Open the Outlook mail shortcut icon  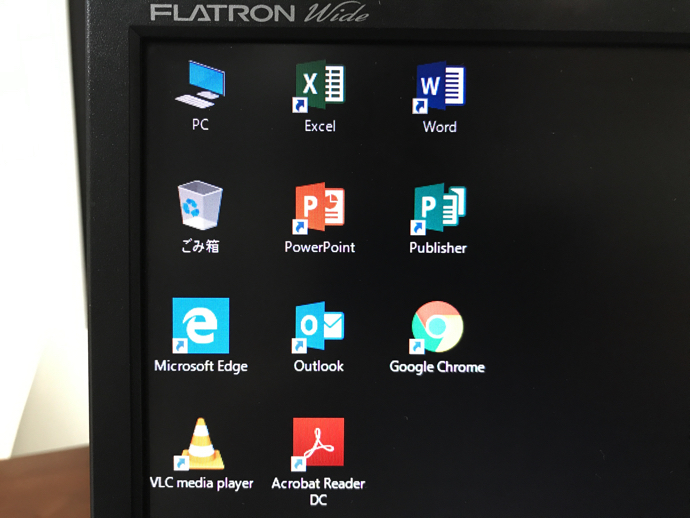click(x=318, y=327)
